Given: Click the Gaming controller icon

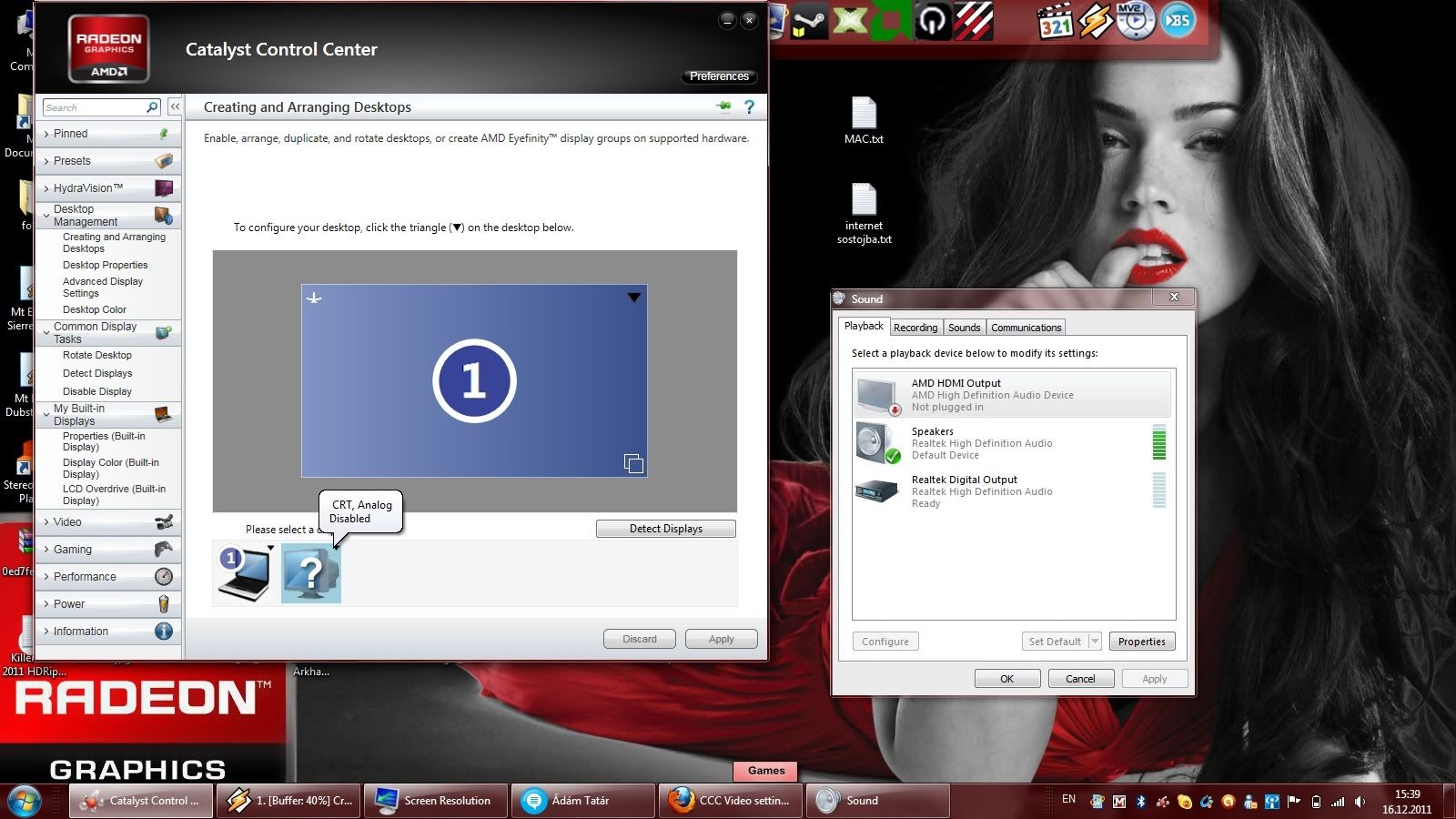Looking at the screenshot, I should [x=164, y=550].
